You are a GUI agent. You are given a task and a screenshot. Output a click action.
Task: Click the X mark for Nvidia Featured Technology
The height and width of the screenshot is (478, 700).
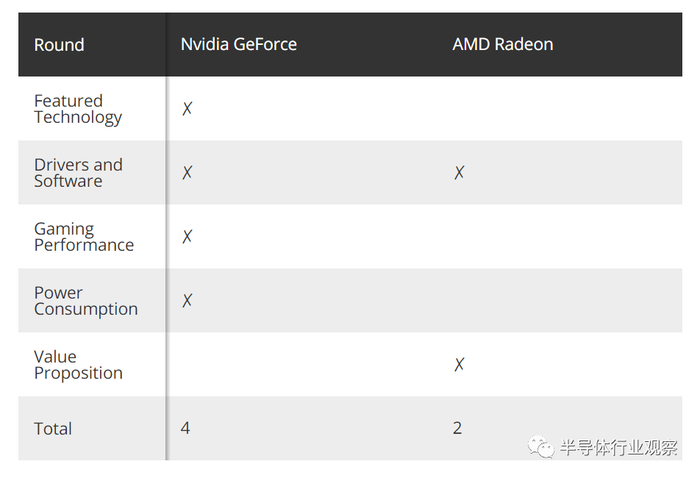(187, 108)
